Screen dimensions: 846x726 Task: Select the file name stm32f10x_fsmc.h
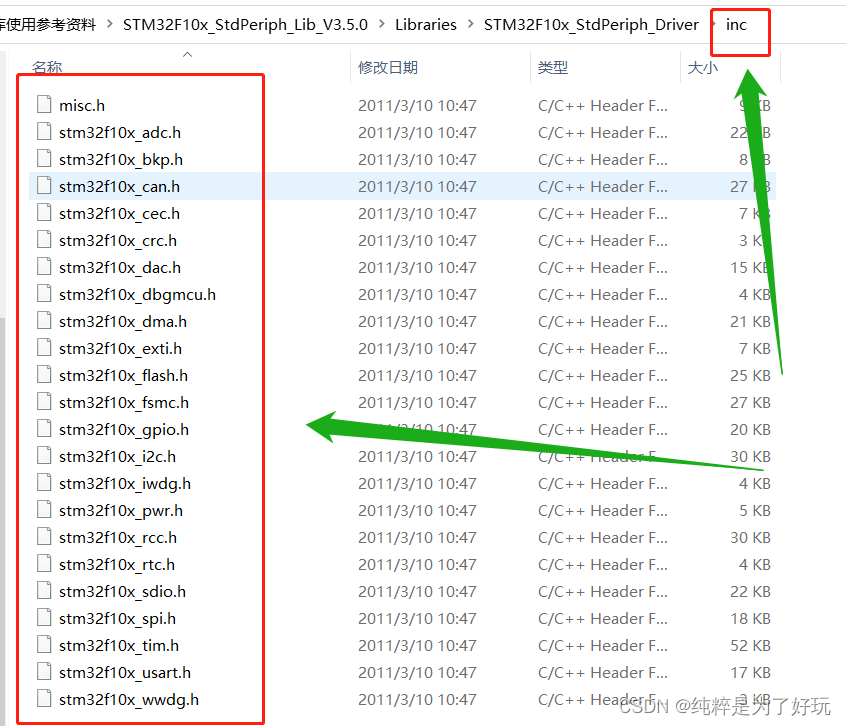[124, 402]
